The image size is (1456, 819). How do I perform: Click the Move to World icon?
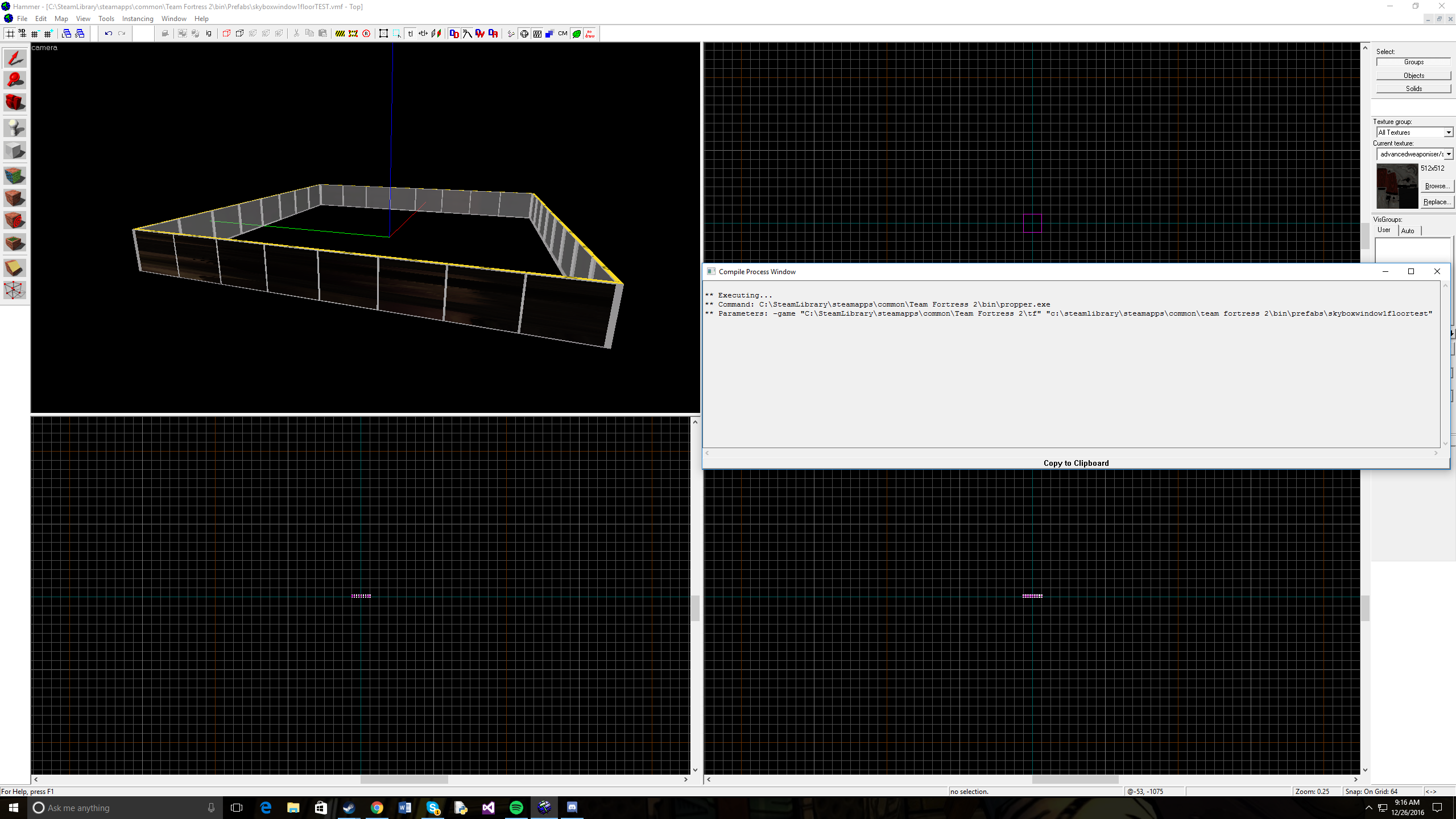(353, 34)
